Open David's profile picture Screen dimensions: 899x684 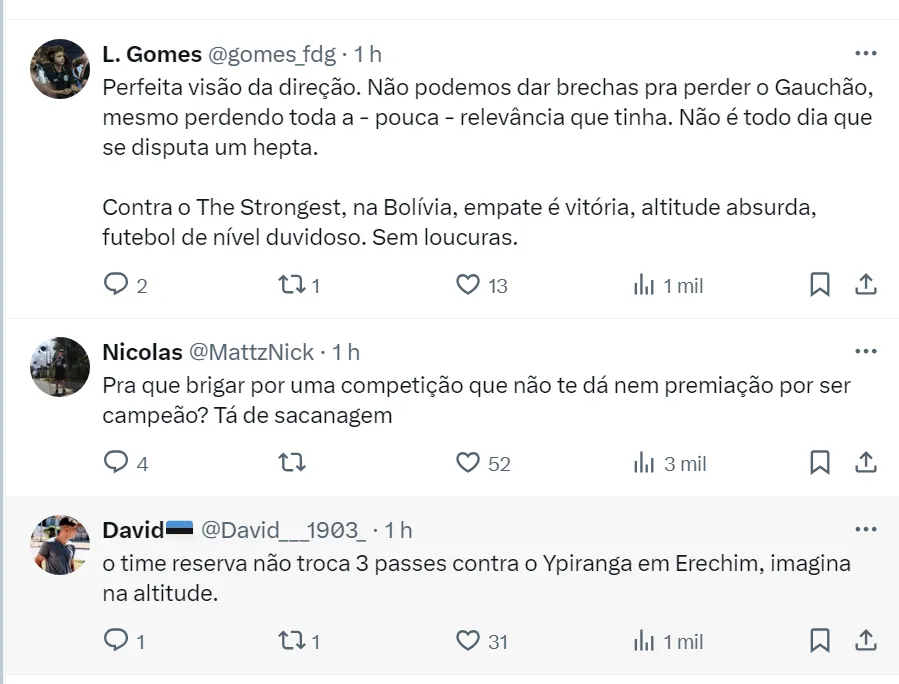point(61,545)
